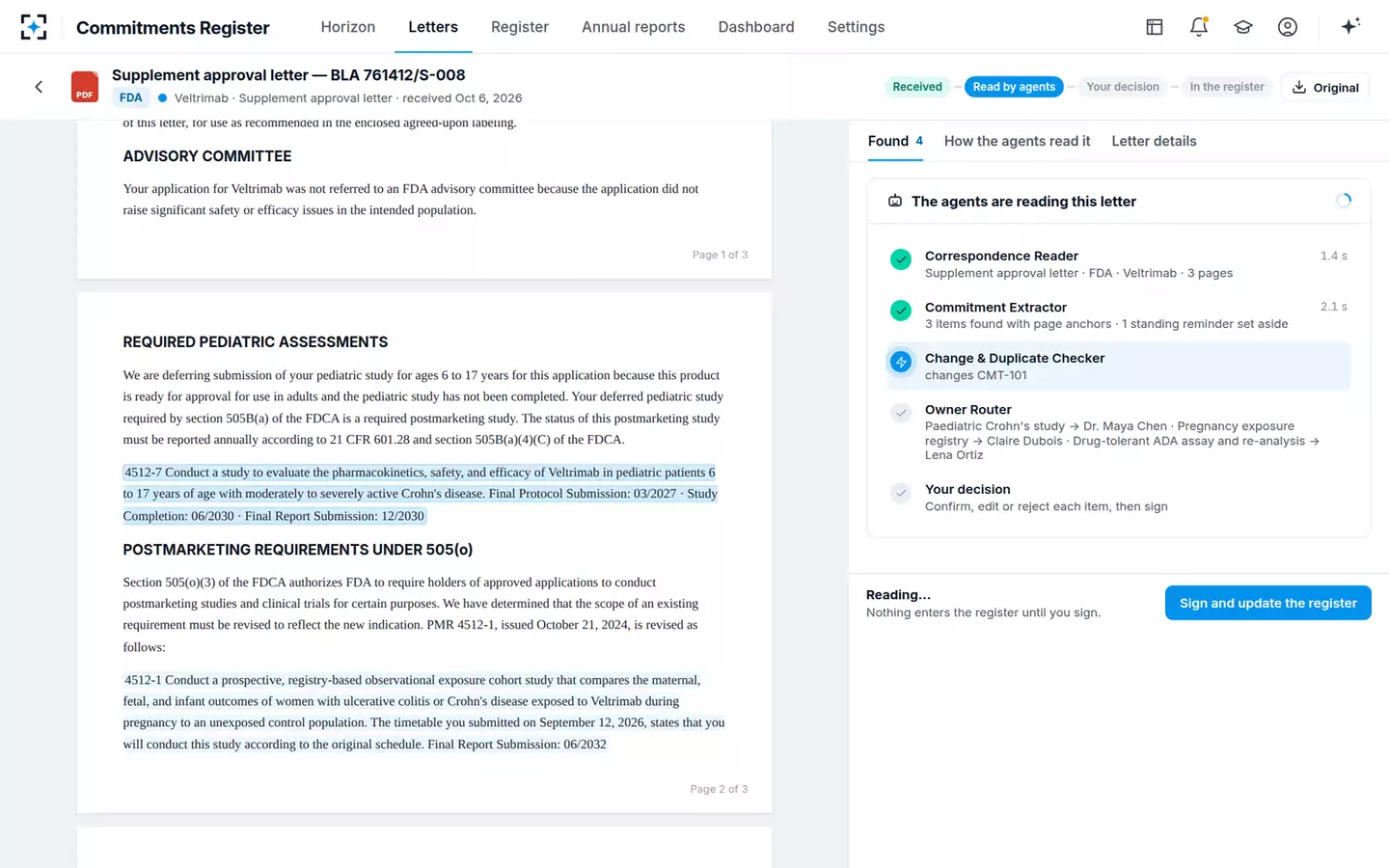Screen dimensions: 1389x868
Task: Click the Commitments Register logo icon
Action: [x=34, y=27]
